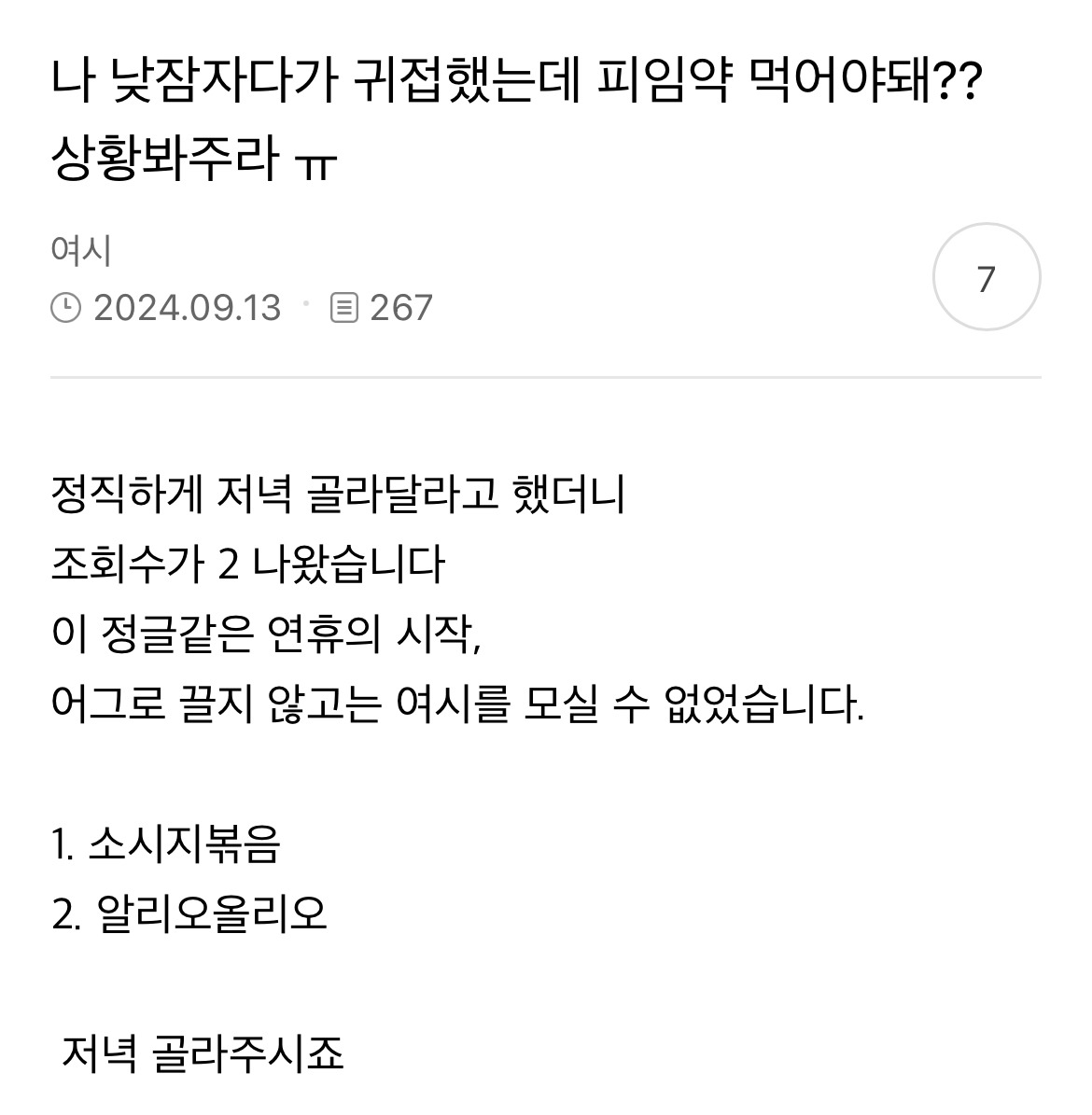The image size is (1092, 1115).
Task: Open the comment count bubble showing 7
Action: [986, 276]
